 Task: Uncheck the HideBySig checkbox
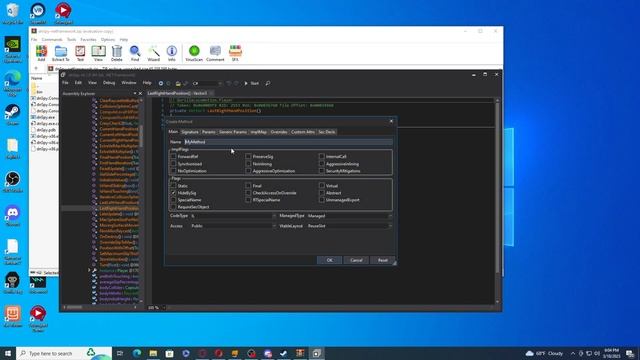[173, 193]
